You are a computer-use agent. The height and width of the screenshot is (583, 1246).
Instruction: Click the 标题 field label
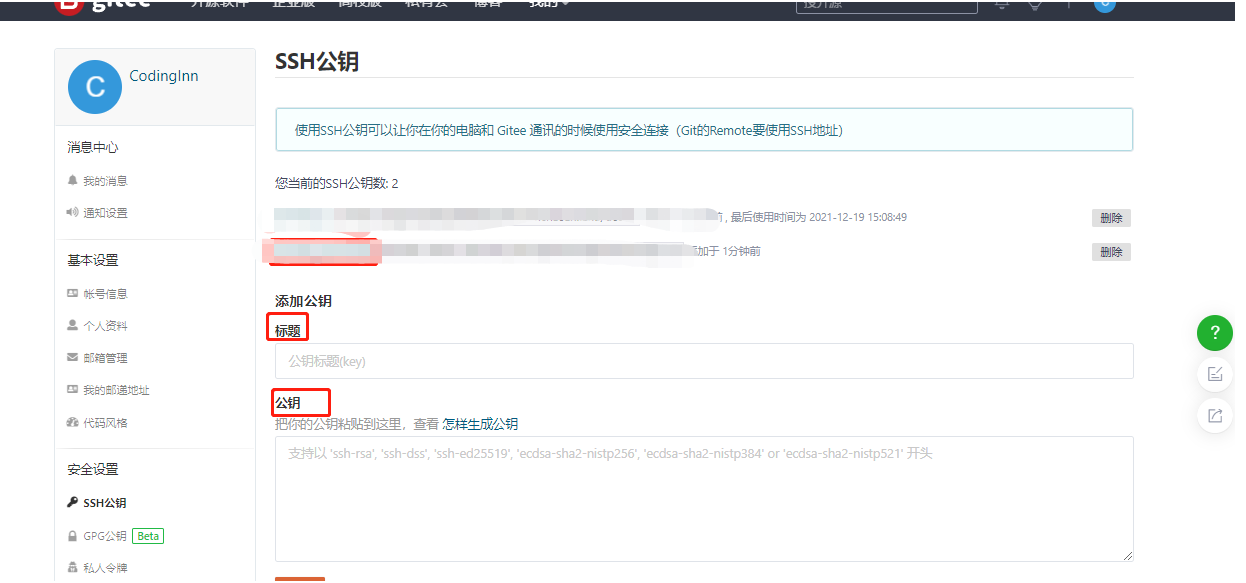pyautogui.click(x=288, y=329)
